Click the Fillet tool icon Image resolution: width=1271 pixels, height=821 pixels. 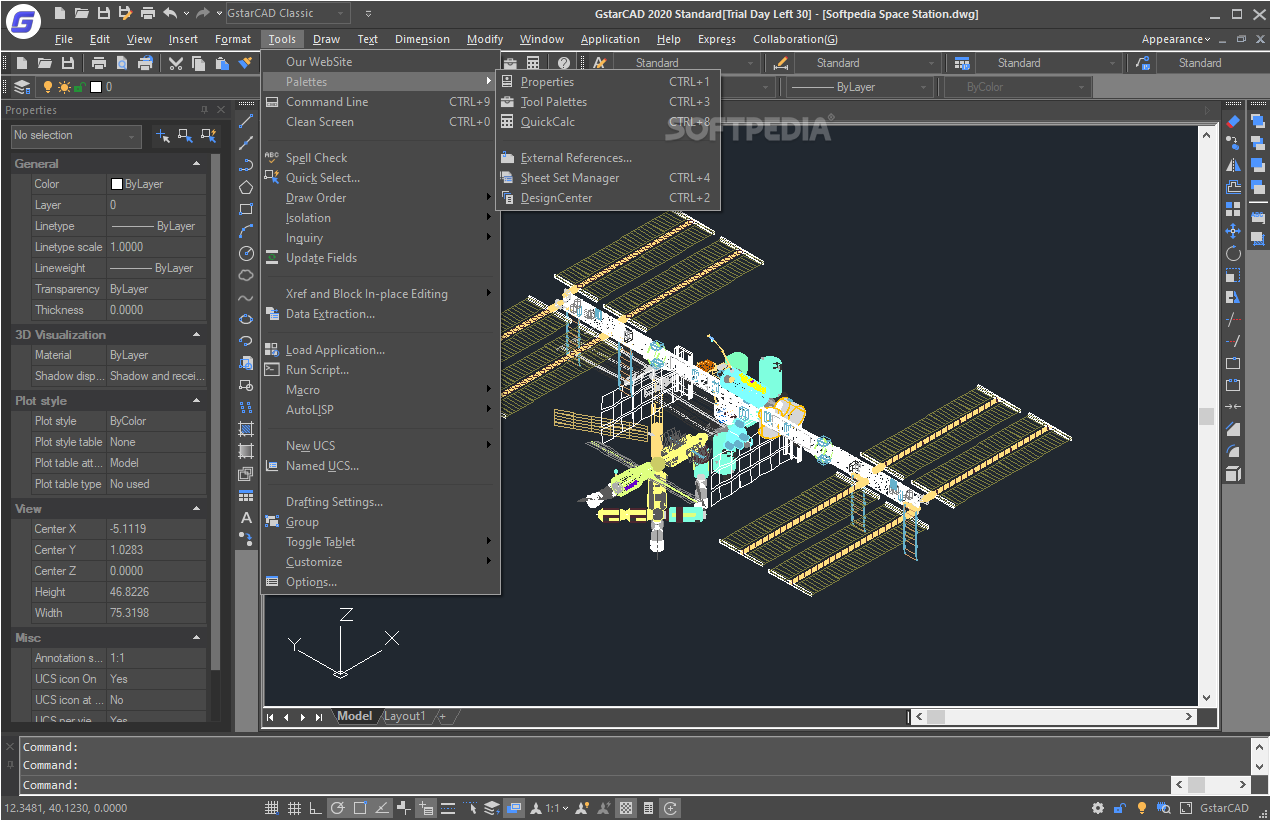tap(1233, 451)
